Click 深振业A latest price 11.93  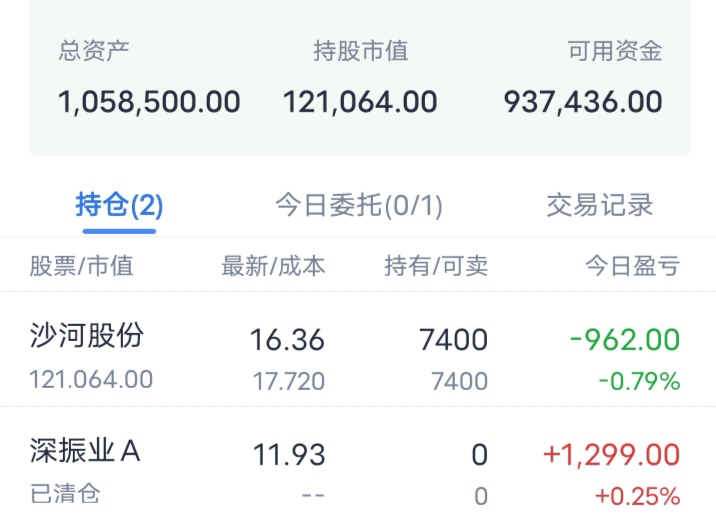[289, 455]
